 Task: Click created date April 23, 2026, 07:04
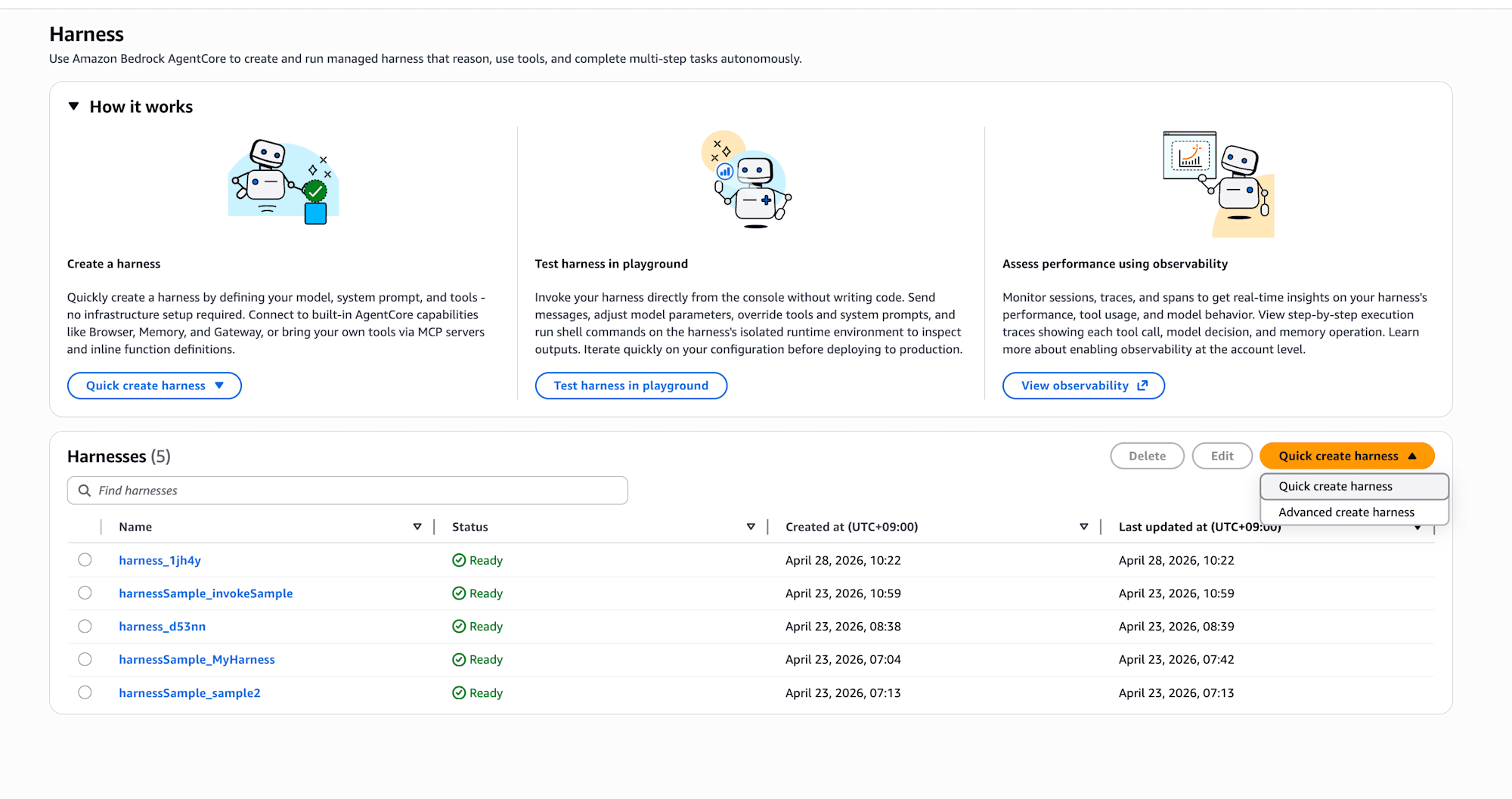(x=843, y=659)
